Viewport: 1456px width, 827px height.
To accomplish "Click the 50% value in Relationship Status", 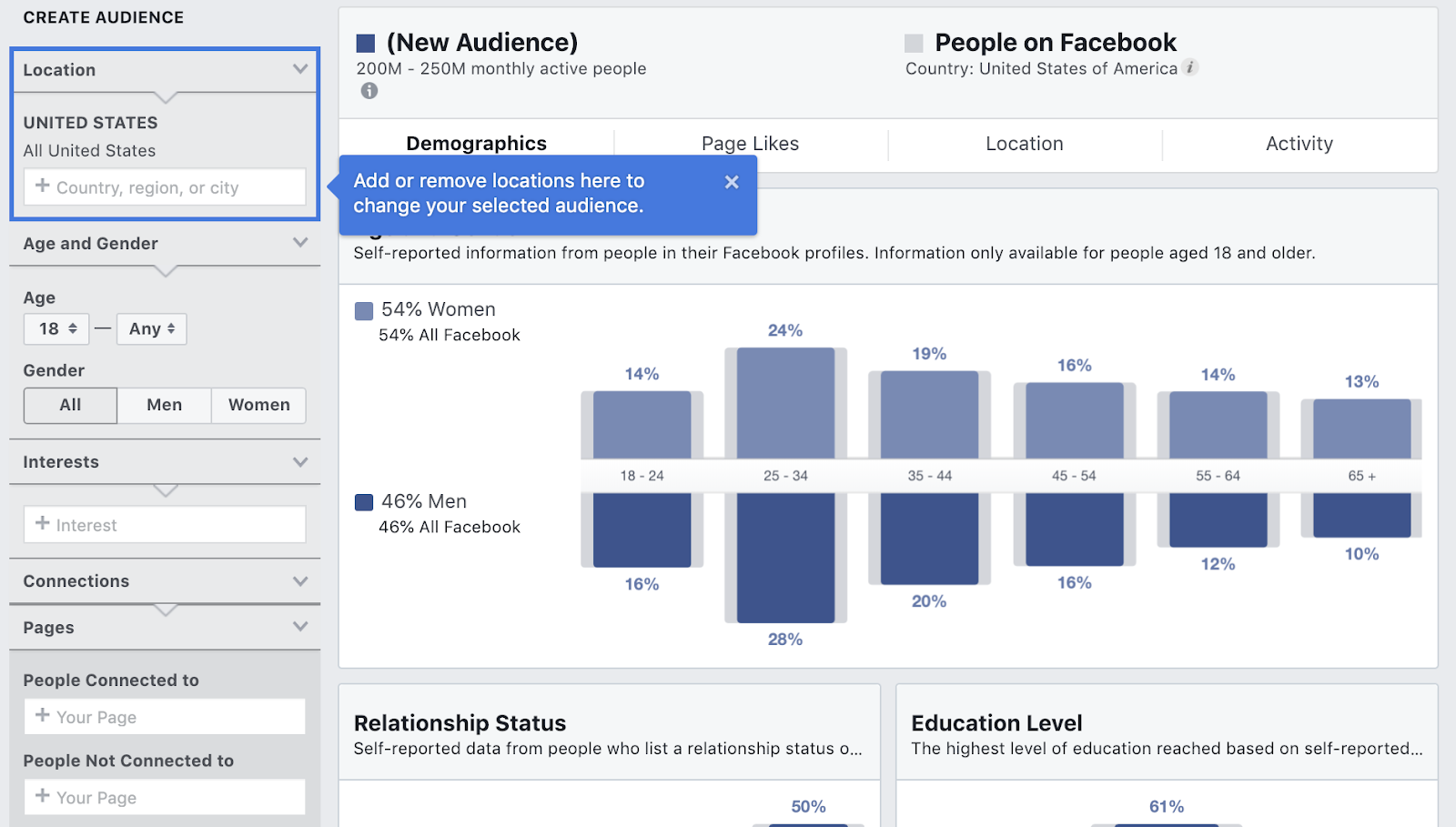I will click(x=808, y=807).
